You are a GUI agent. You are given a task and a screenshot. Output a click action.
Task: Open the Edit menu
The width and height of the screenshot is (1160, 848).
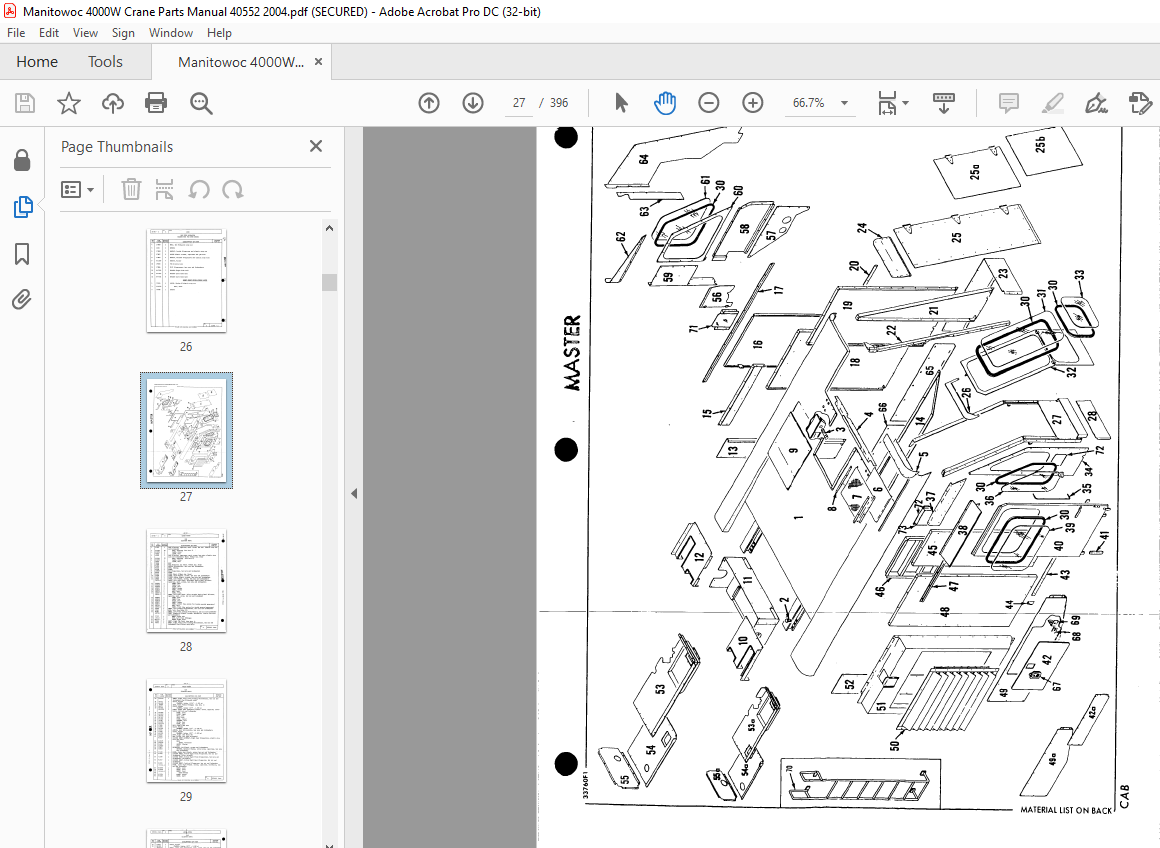point(49,33)
